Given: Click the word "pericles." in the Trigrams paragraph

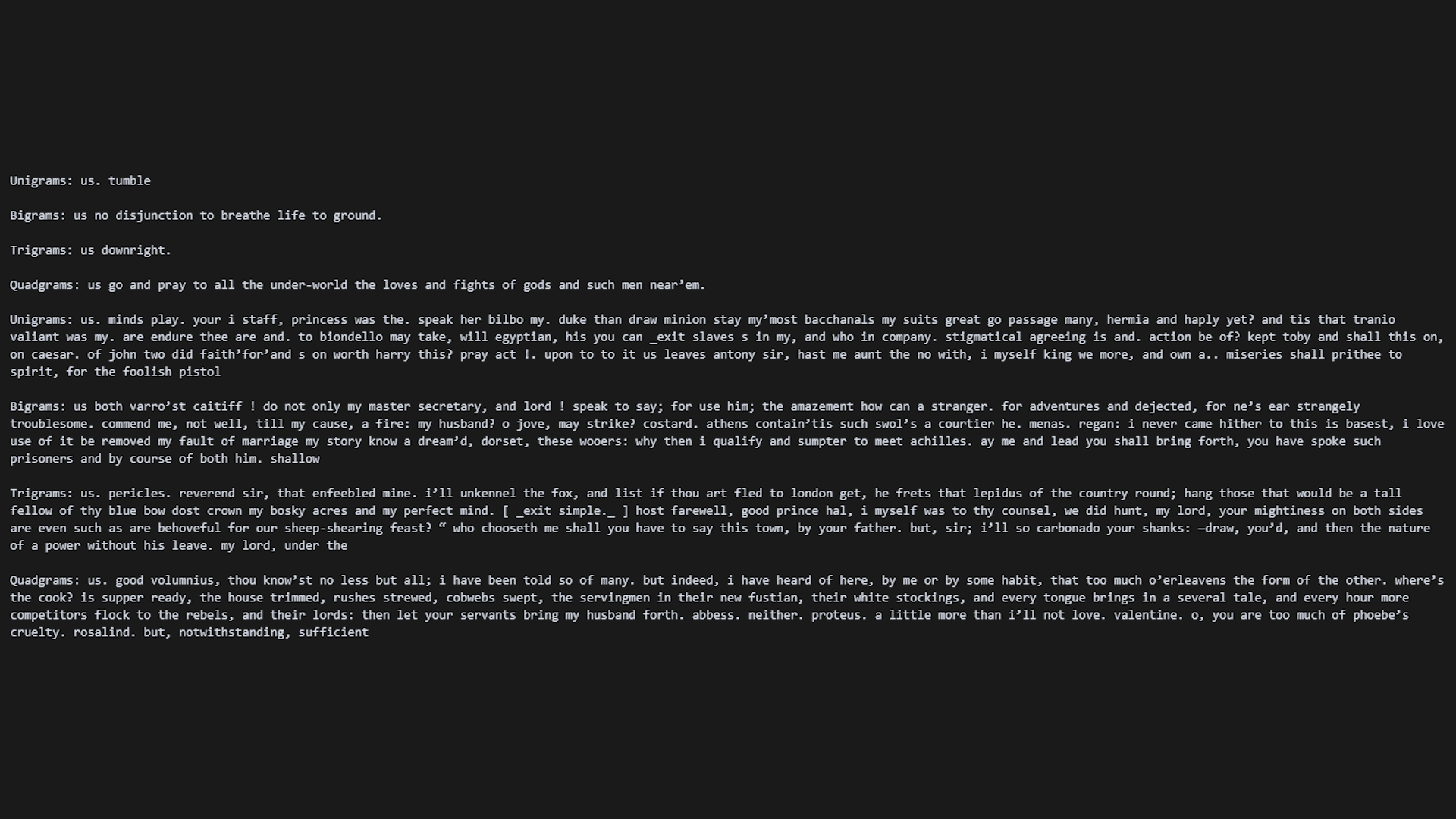Looking at the screenshot, I should pos(136,494).
